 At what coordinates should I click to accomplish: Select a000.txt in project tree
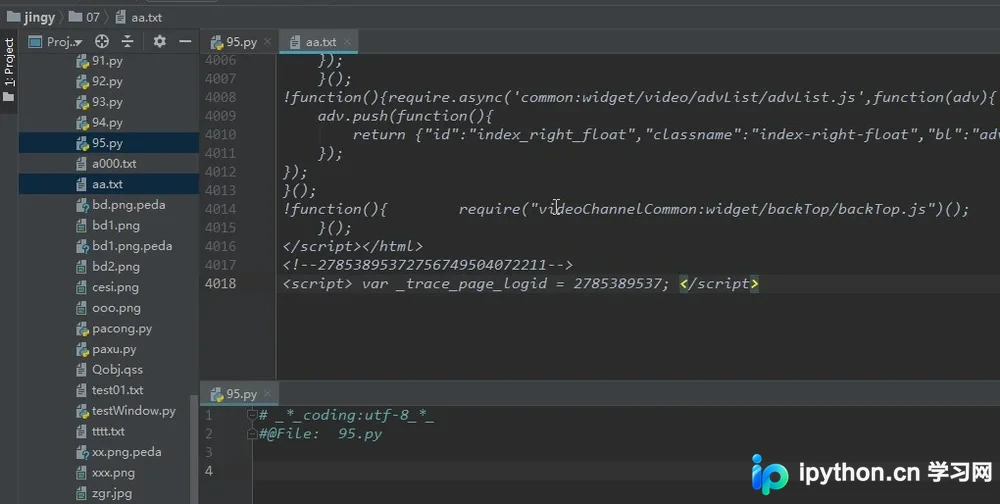coord(114,164)
